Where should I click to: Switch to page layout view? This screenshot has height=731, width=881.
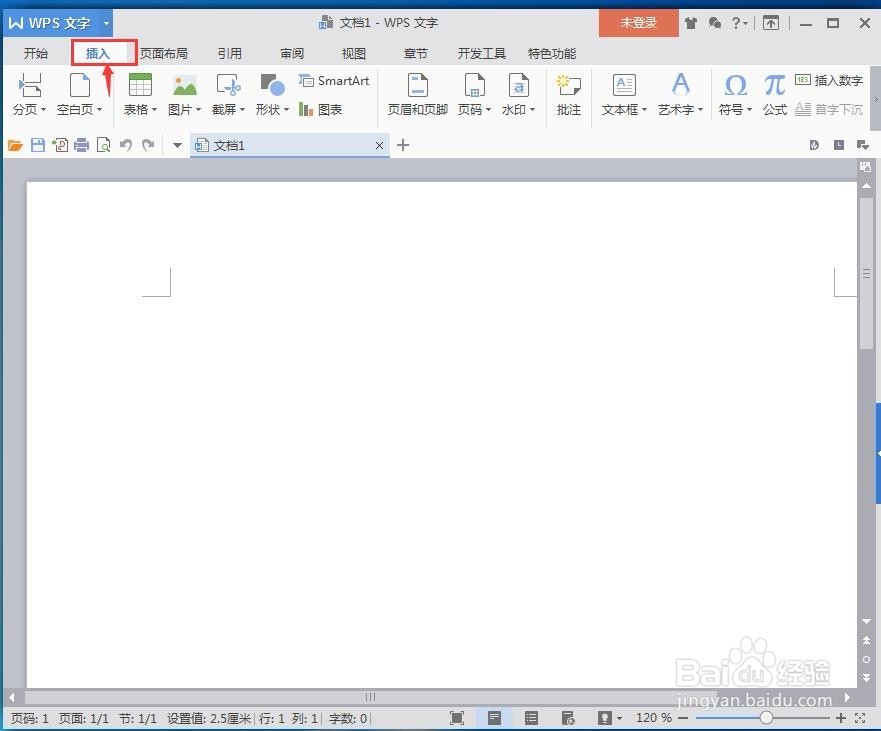pyautogui.click(x=494, y=718)
